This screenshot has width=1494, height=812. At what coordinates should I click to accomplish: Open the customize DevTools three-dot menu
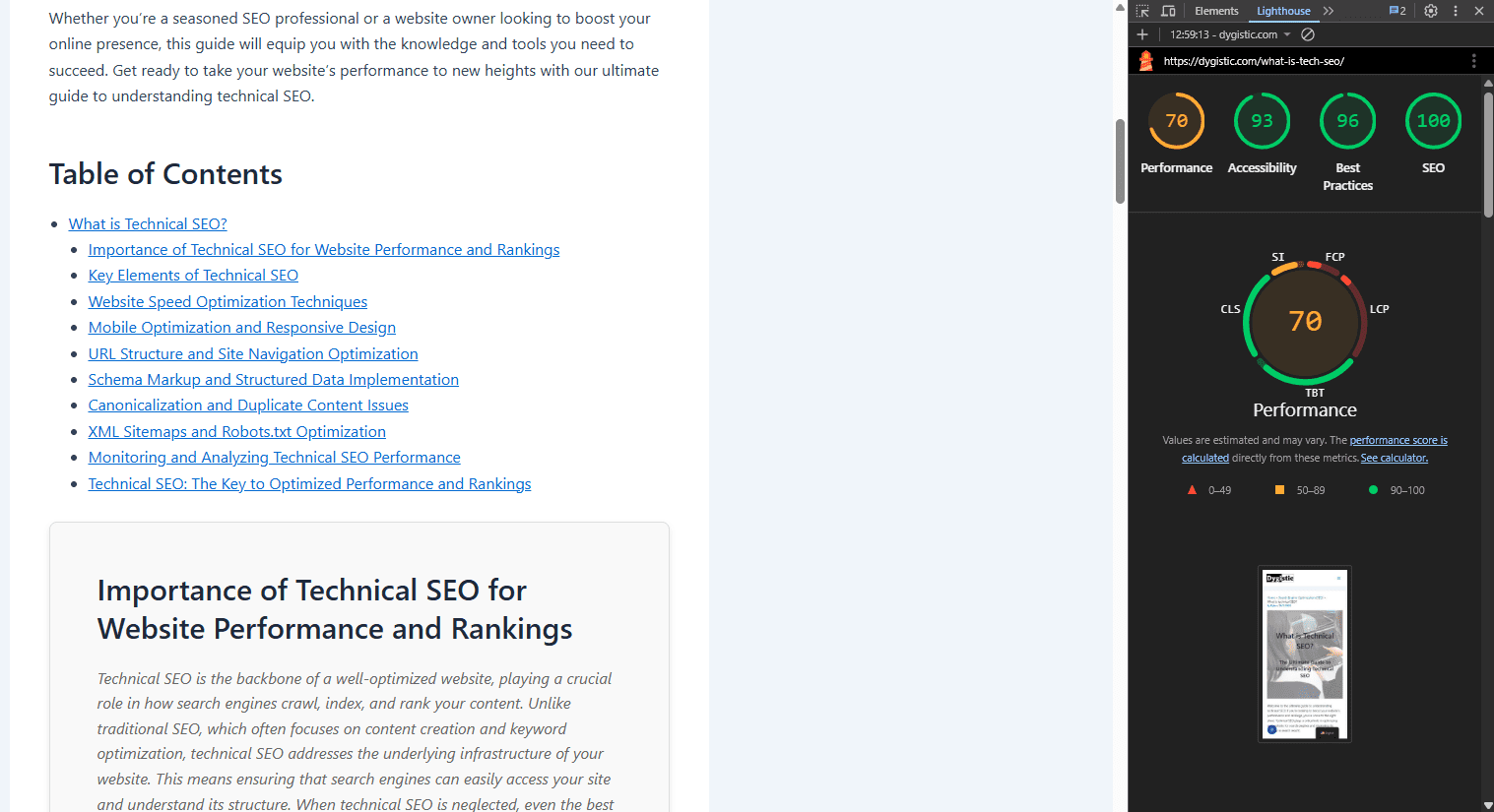(1454, 11)
